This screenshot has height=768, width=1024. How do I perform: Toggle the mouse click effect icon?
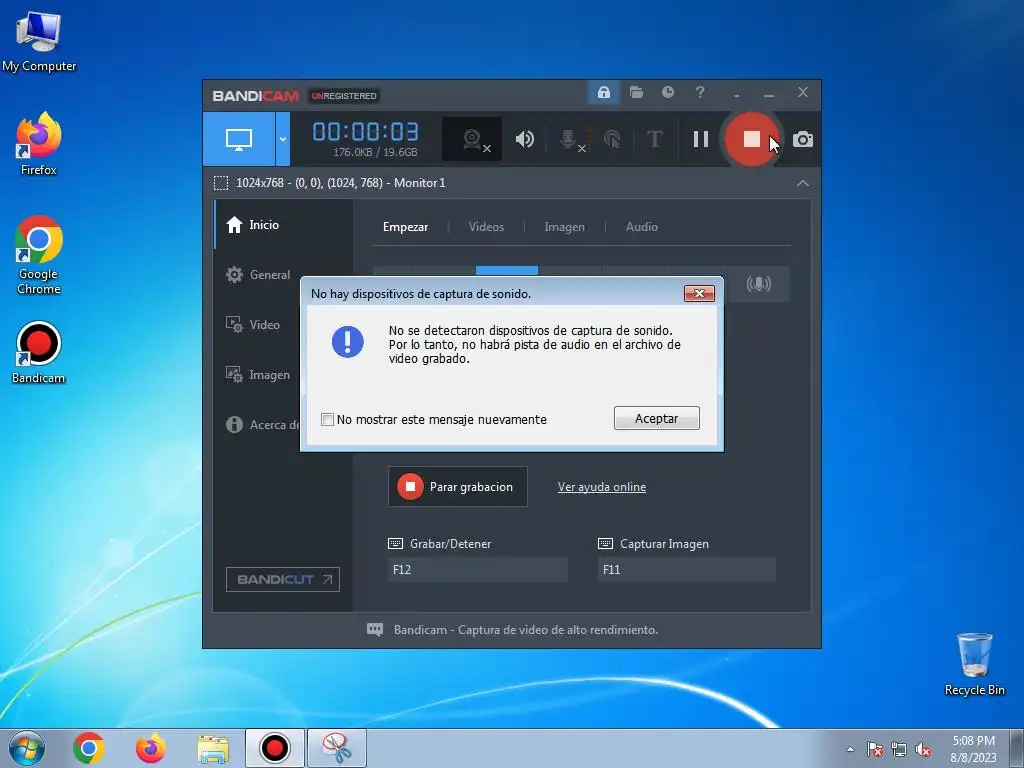click(612, 139)
